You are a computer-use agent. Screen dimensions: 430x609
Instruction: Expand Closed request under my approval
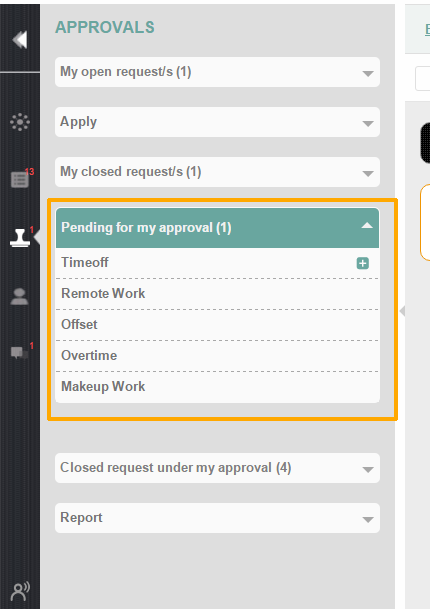tap(217, 468)
